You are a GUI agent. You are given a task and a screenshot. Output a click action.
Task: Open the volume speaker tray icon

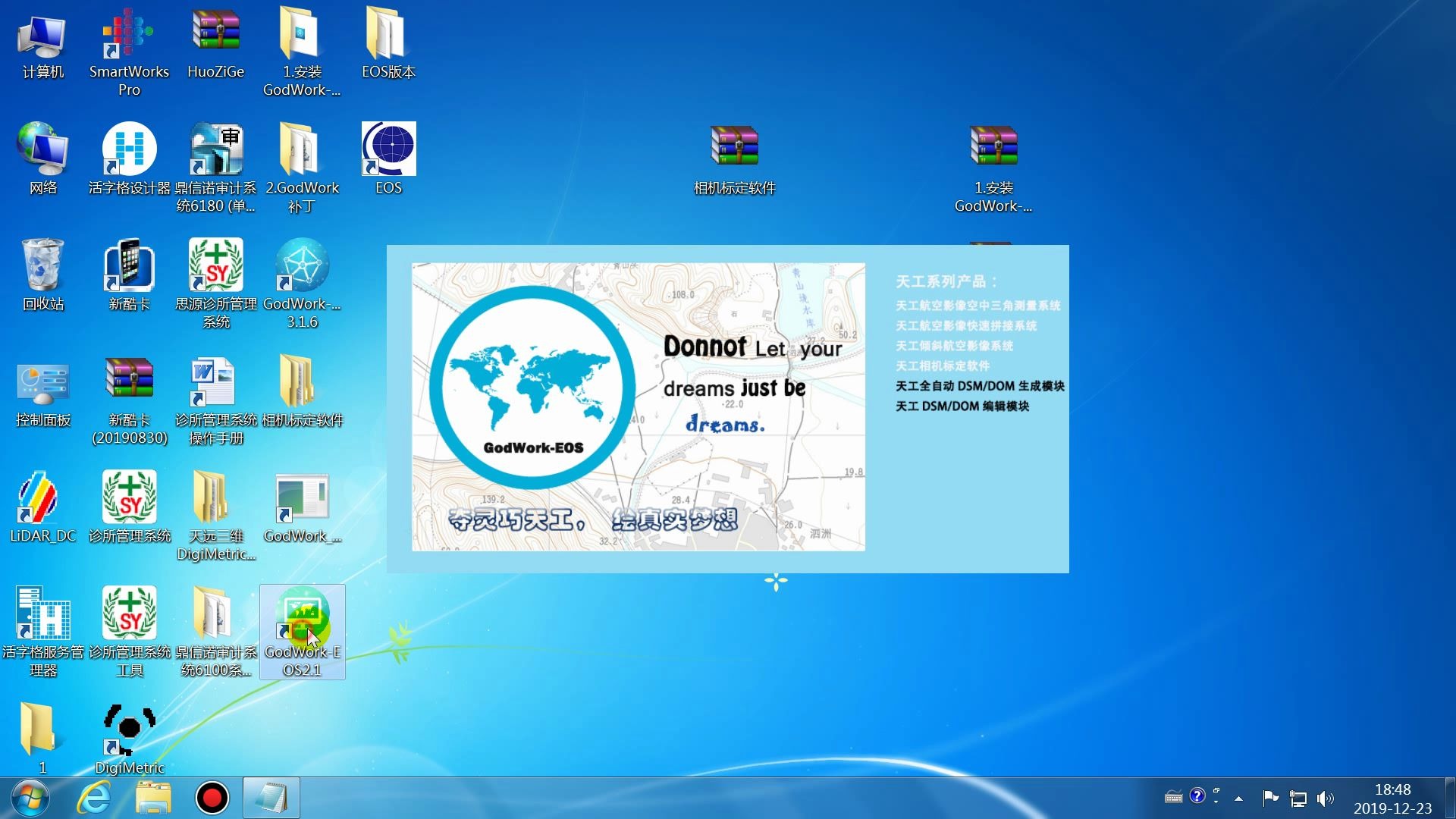[x=1326, y=799]
